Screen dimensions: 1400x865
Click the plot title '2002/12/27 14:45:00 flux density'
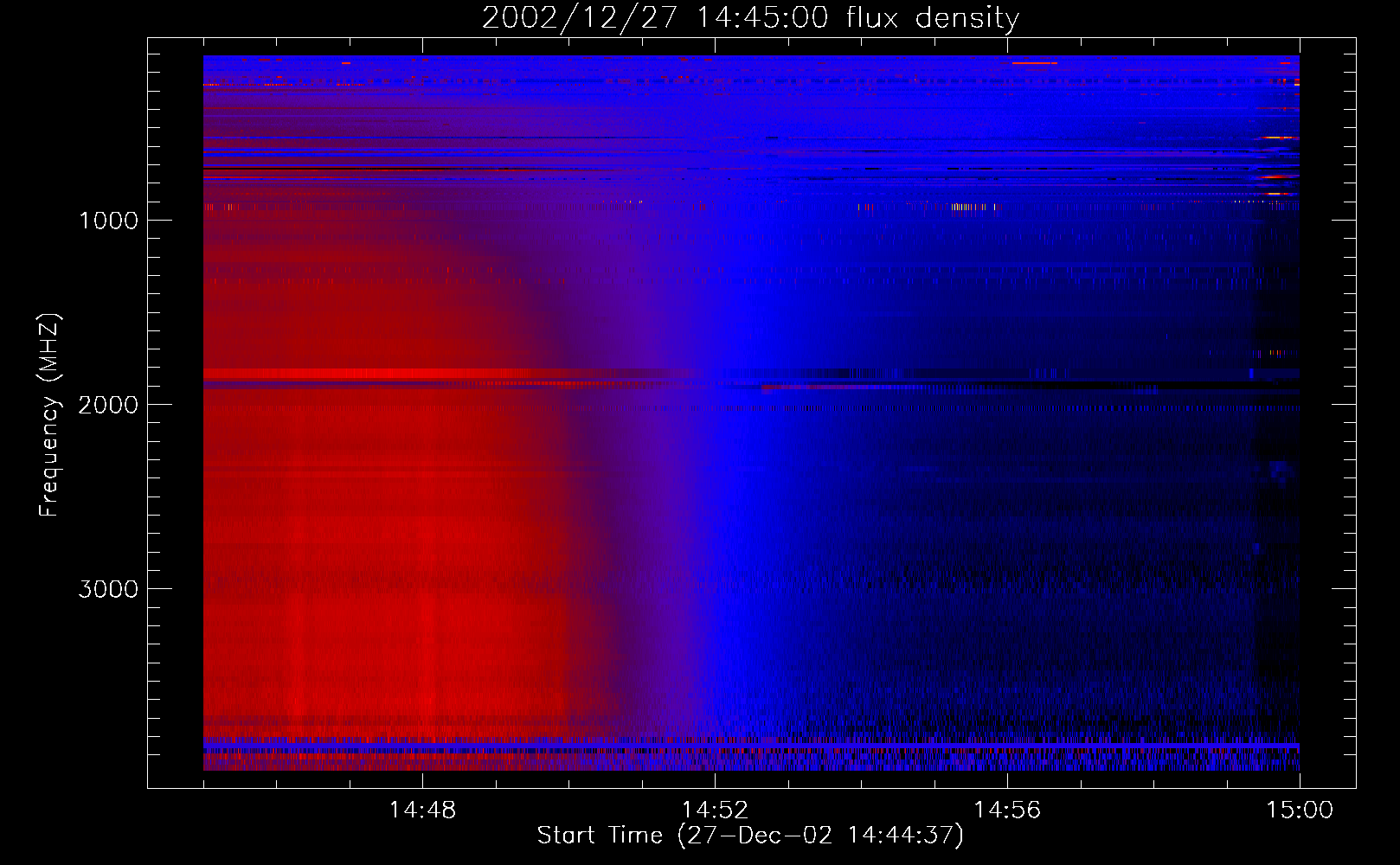coord(750,18)
